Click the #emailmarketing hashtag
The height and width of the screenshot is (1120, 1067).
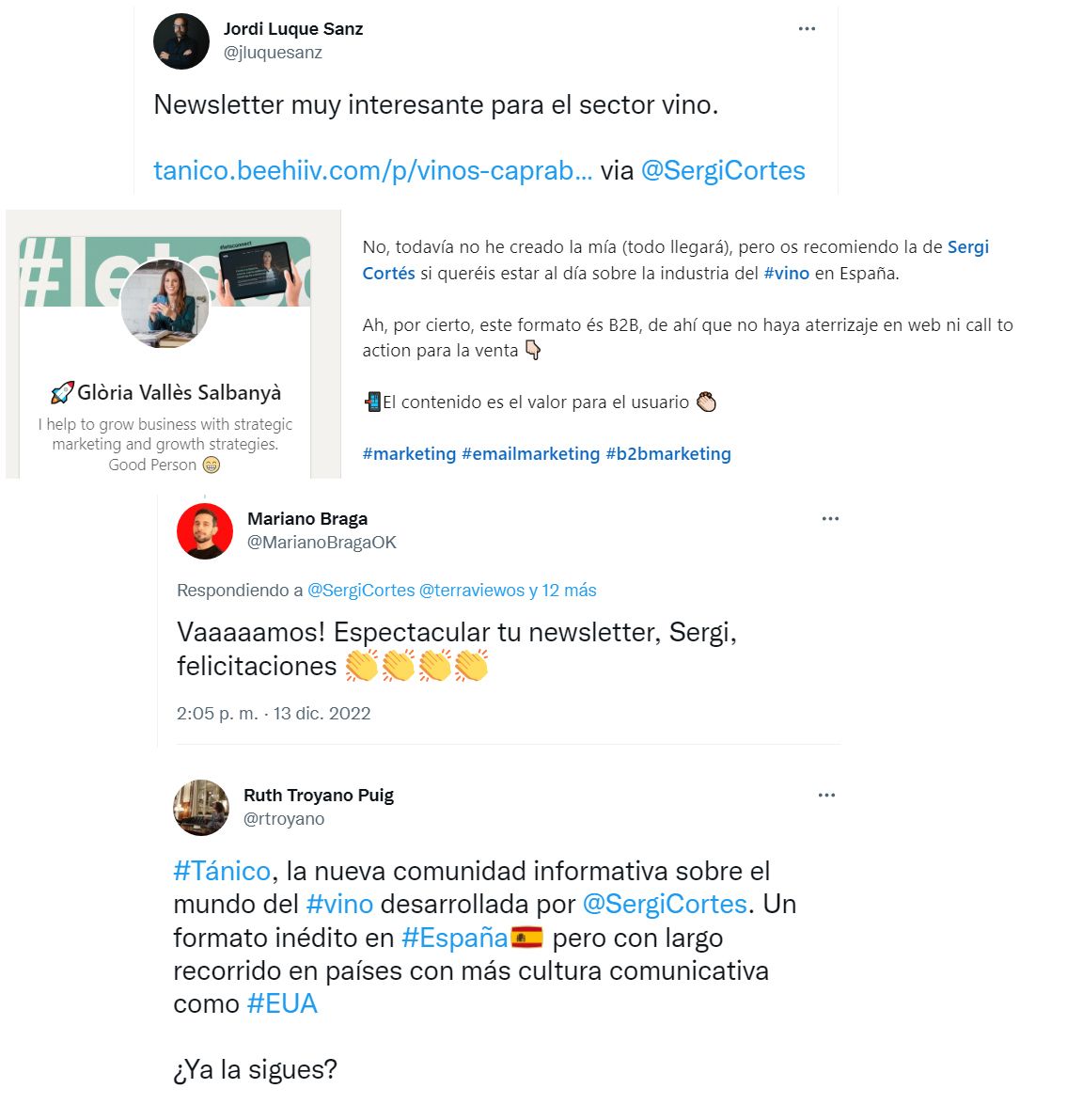(530, 454)
